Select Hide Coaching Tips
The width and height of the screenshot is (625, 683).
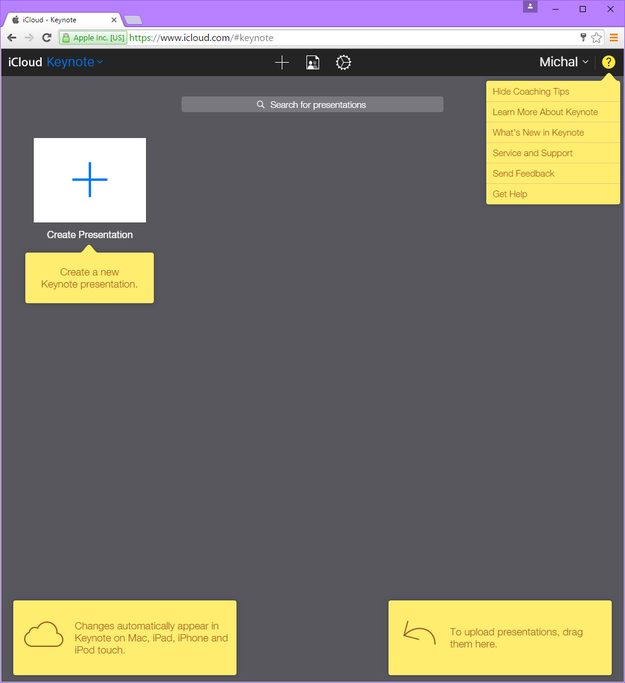click(553, 91)
